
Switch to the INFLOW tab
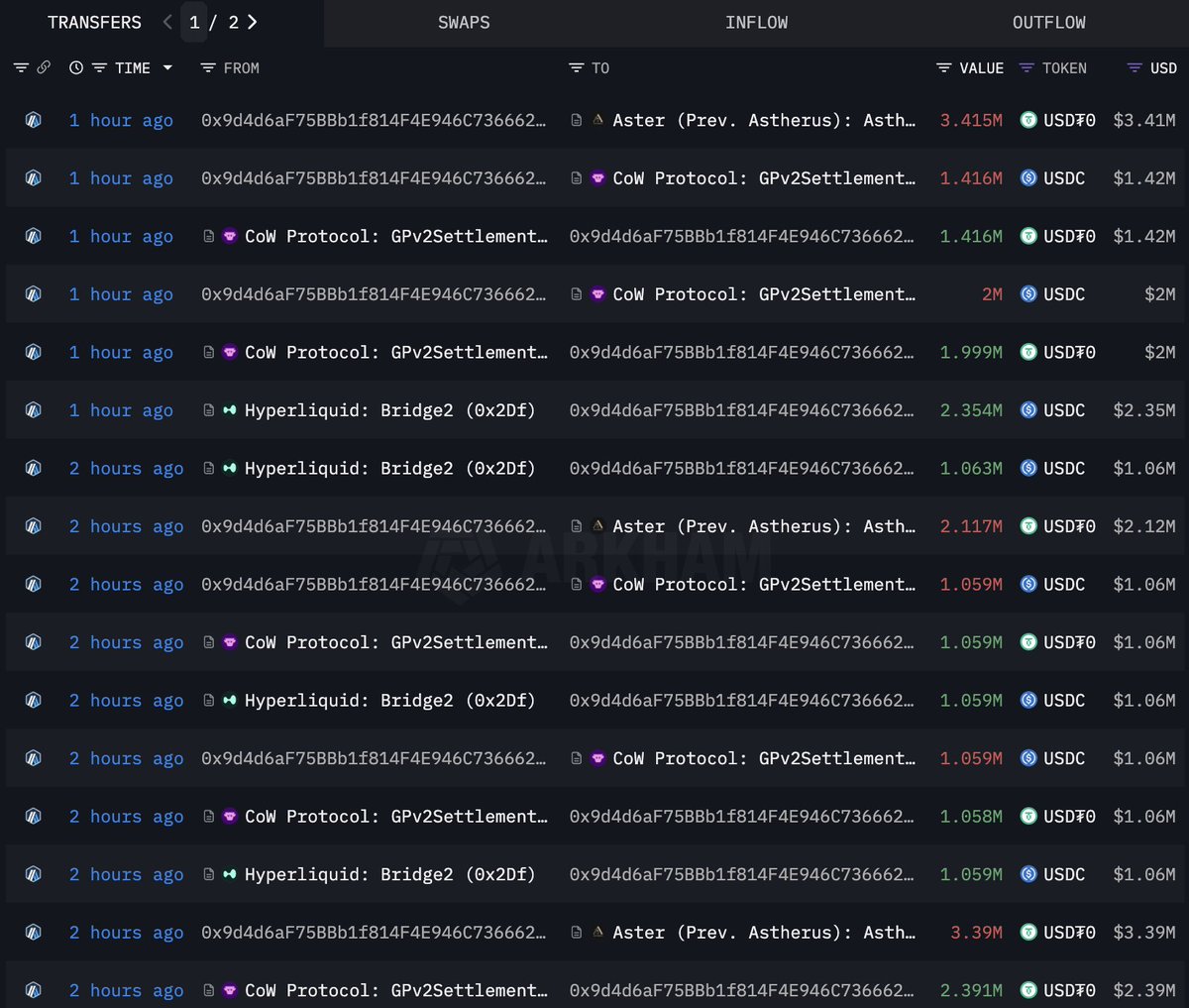tap(756, 22)
